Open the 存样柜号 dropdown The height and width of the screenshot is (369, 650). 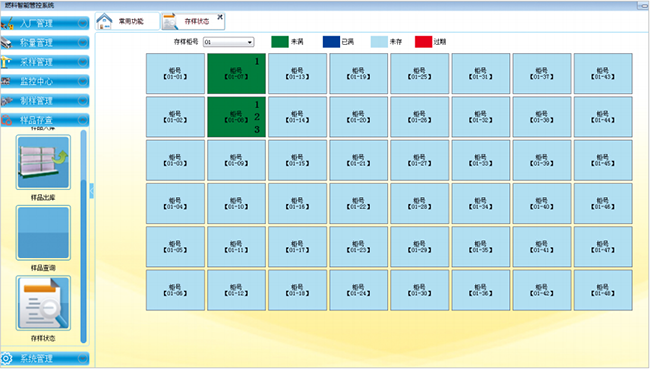click(x=228, y=42)
